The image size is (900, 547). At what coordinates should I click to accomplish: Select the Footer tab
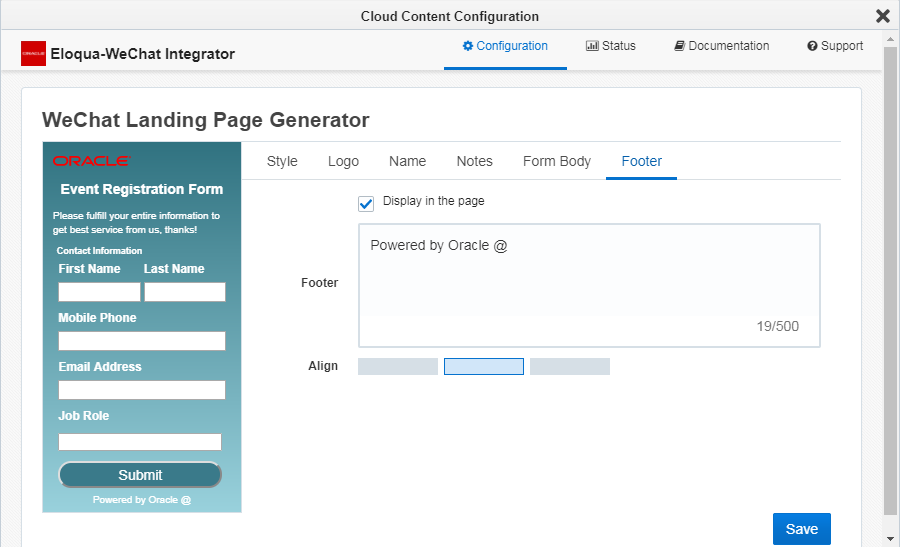coord(642,161)
